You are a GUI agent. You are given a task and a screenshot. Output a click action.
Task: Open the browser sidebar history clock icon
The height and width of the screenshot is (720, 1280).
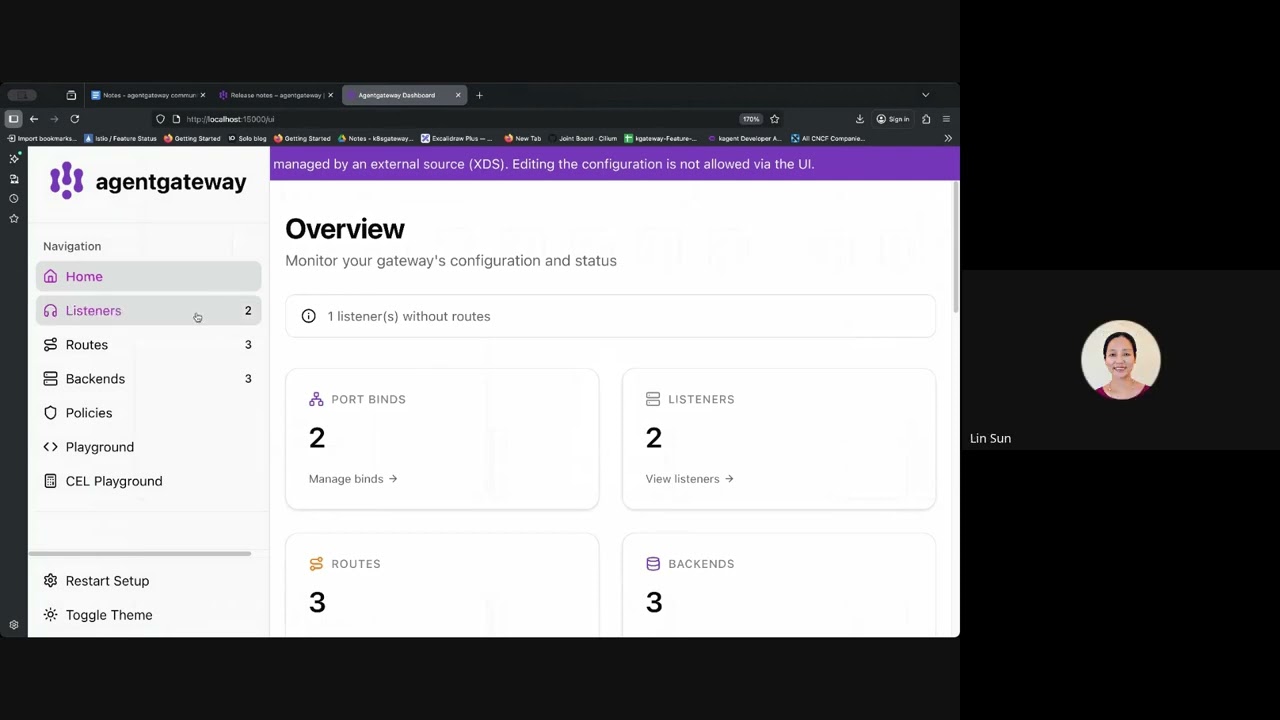pos(14,198)
